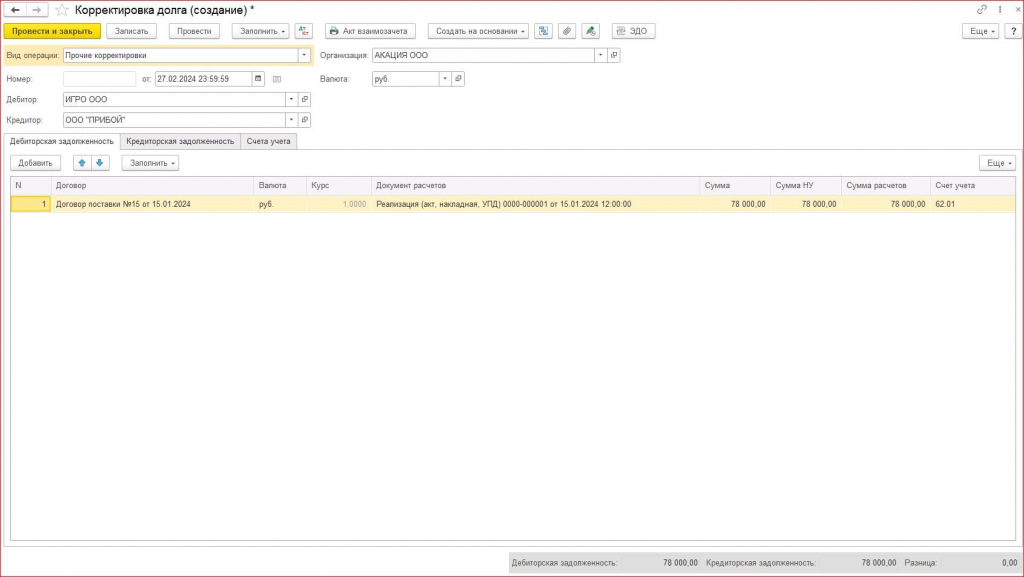Open the Создать на основании dropdown
The height and width of the screenshot is (577, 1024).
coord(479,31)
